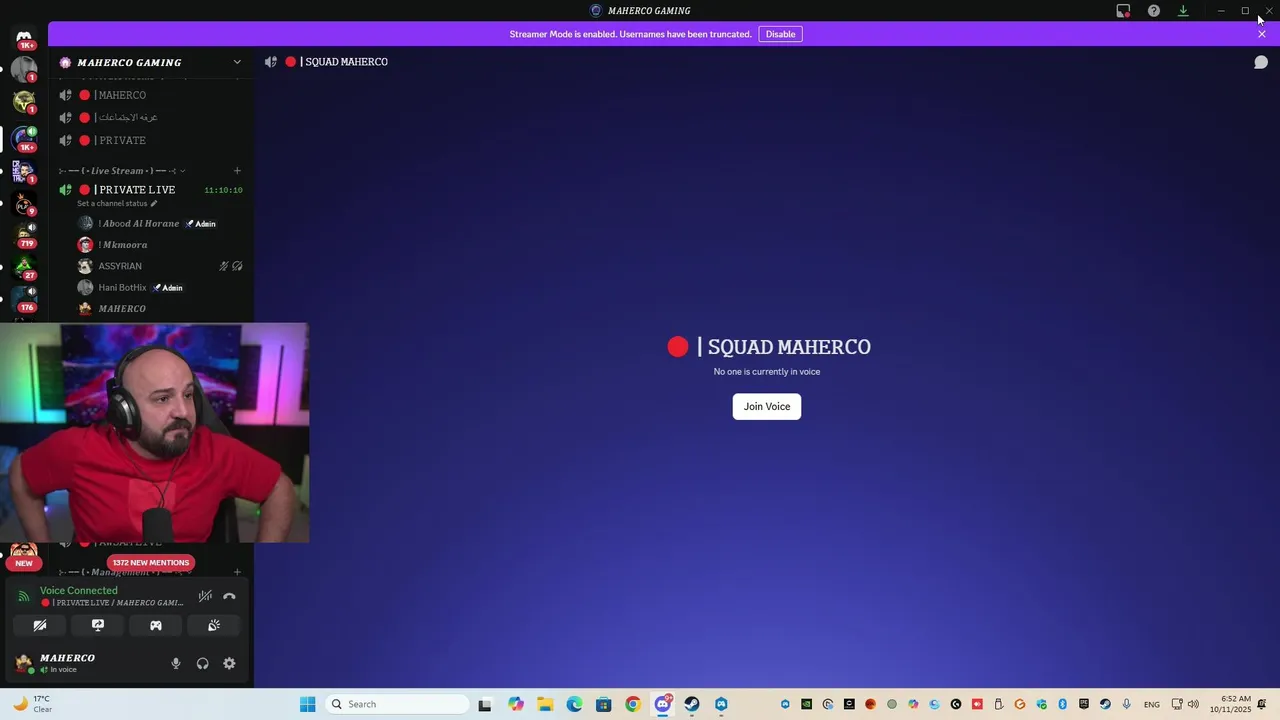Viewport: 1280px width, 720px height.
Task: Click the Voice Connected status text
Action: pos(79,590)
